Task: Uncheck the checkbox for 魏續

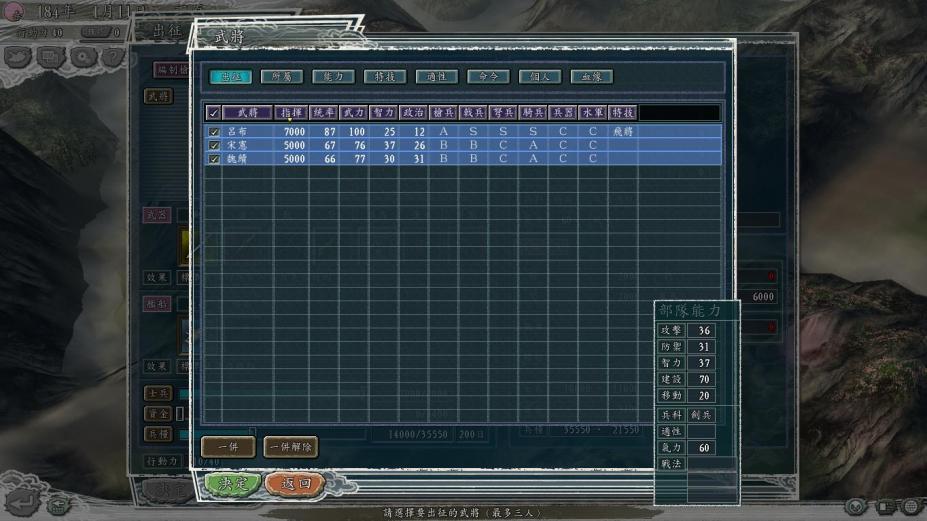Action: 214,159
